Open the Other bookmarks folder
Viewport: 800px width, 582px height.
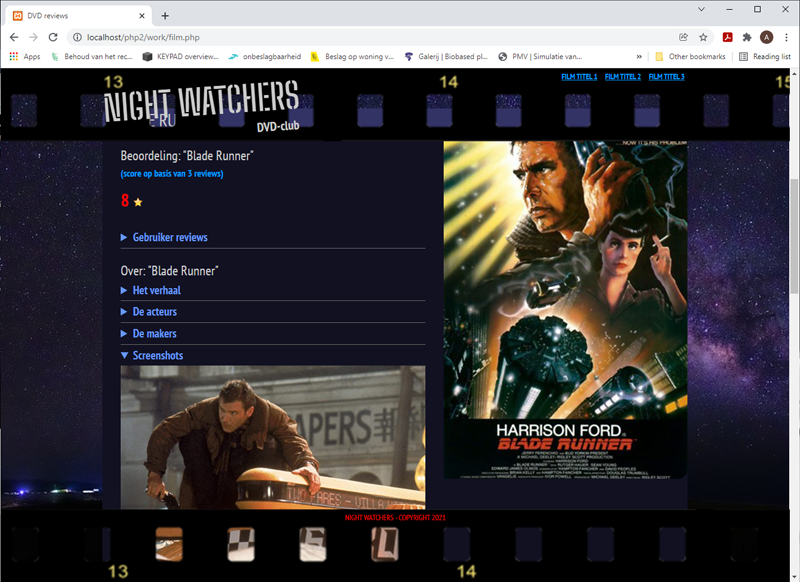[690, 57]
